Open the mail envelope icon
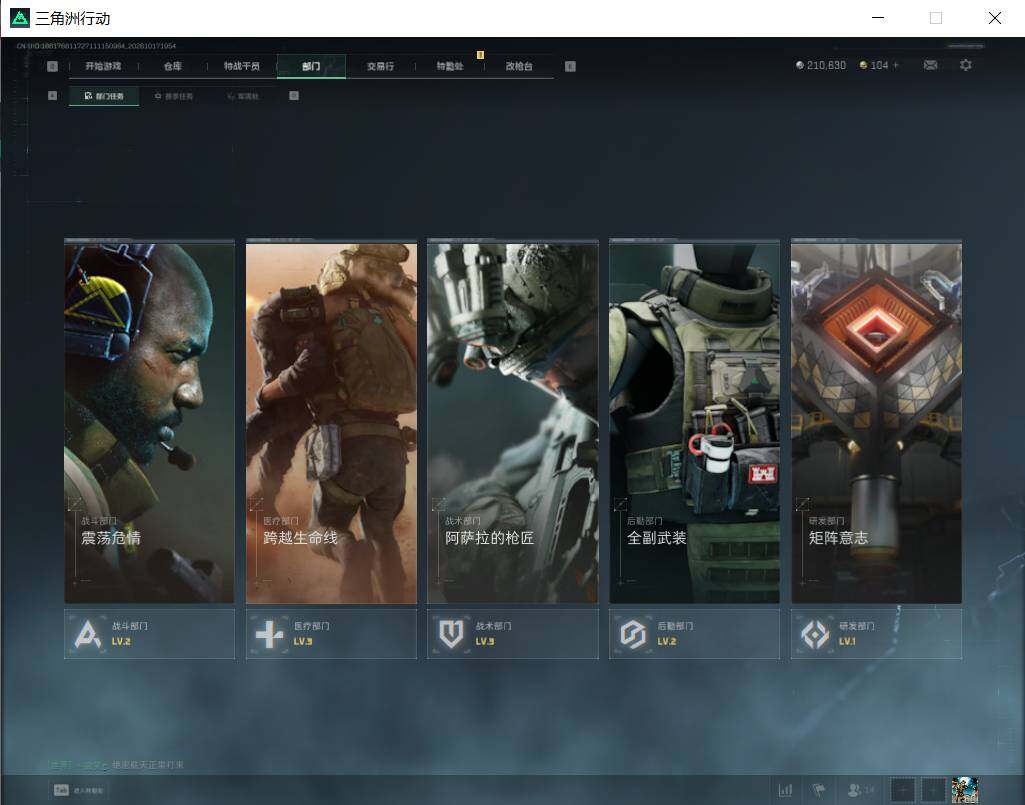Screen dimensions: 1025x805 tap(930, 65)
